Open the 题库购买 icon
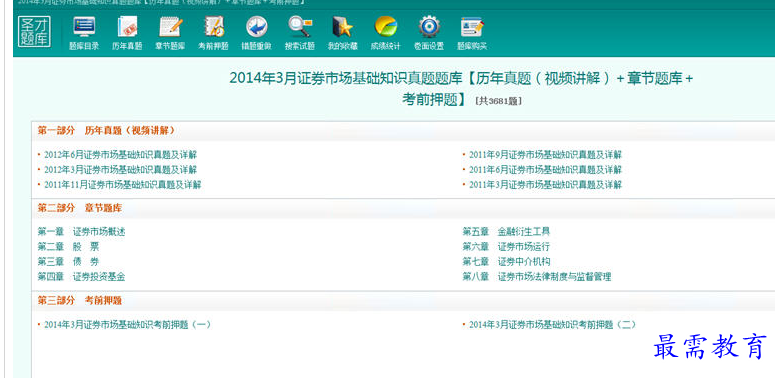The height and width of the screenshot is (378, 775). [x=472, y=27]
